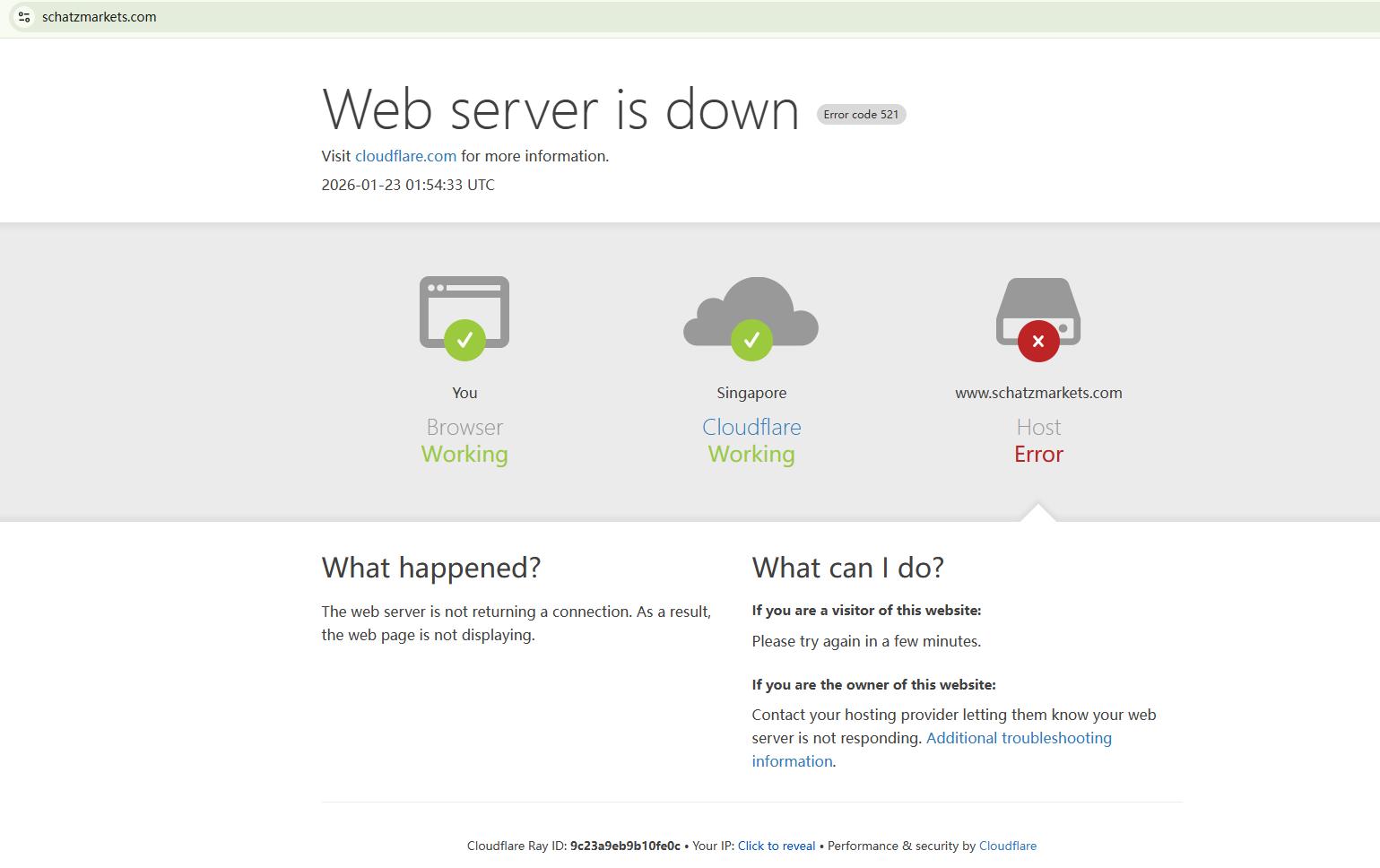Click the website owner instructions heading

point(874,685)
